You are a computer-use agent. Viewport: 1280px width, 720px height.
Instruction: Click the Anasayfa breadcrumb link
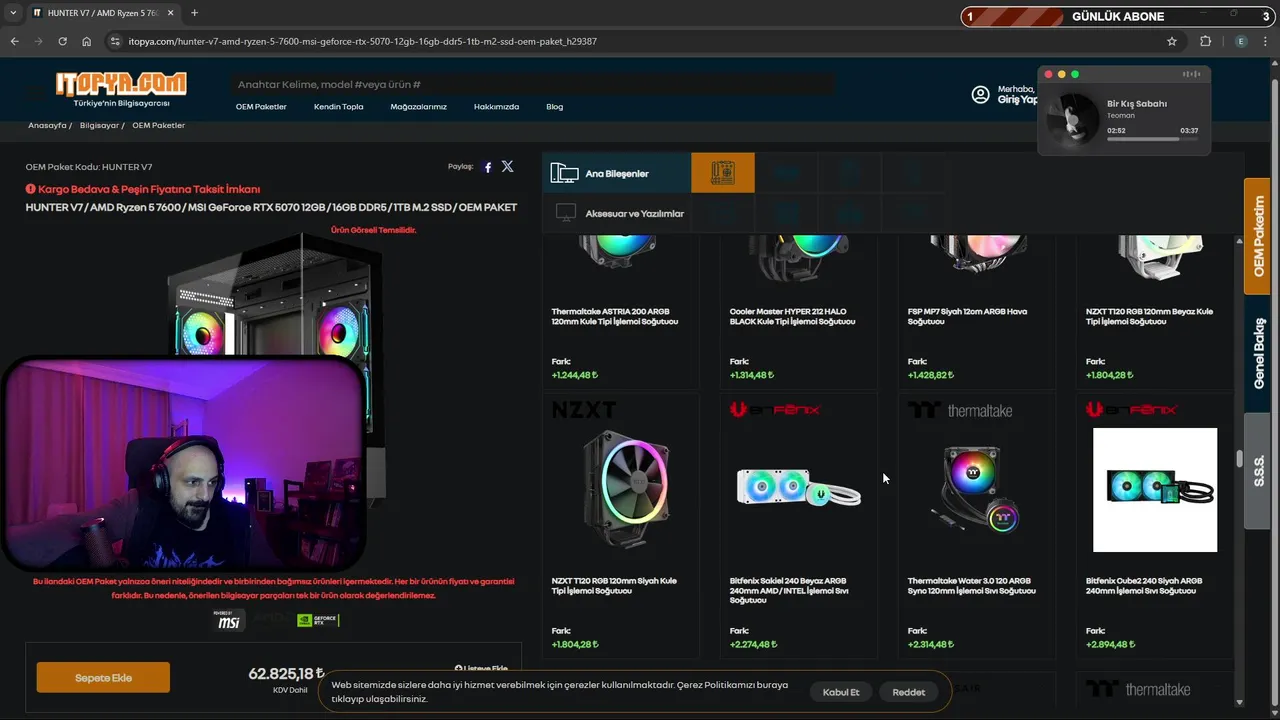click(x=47, y=125)
